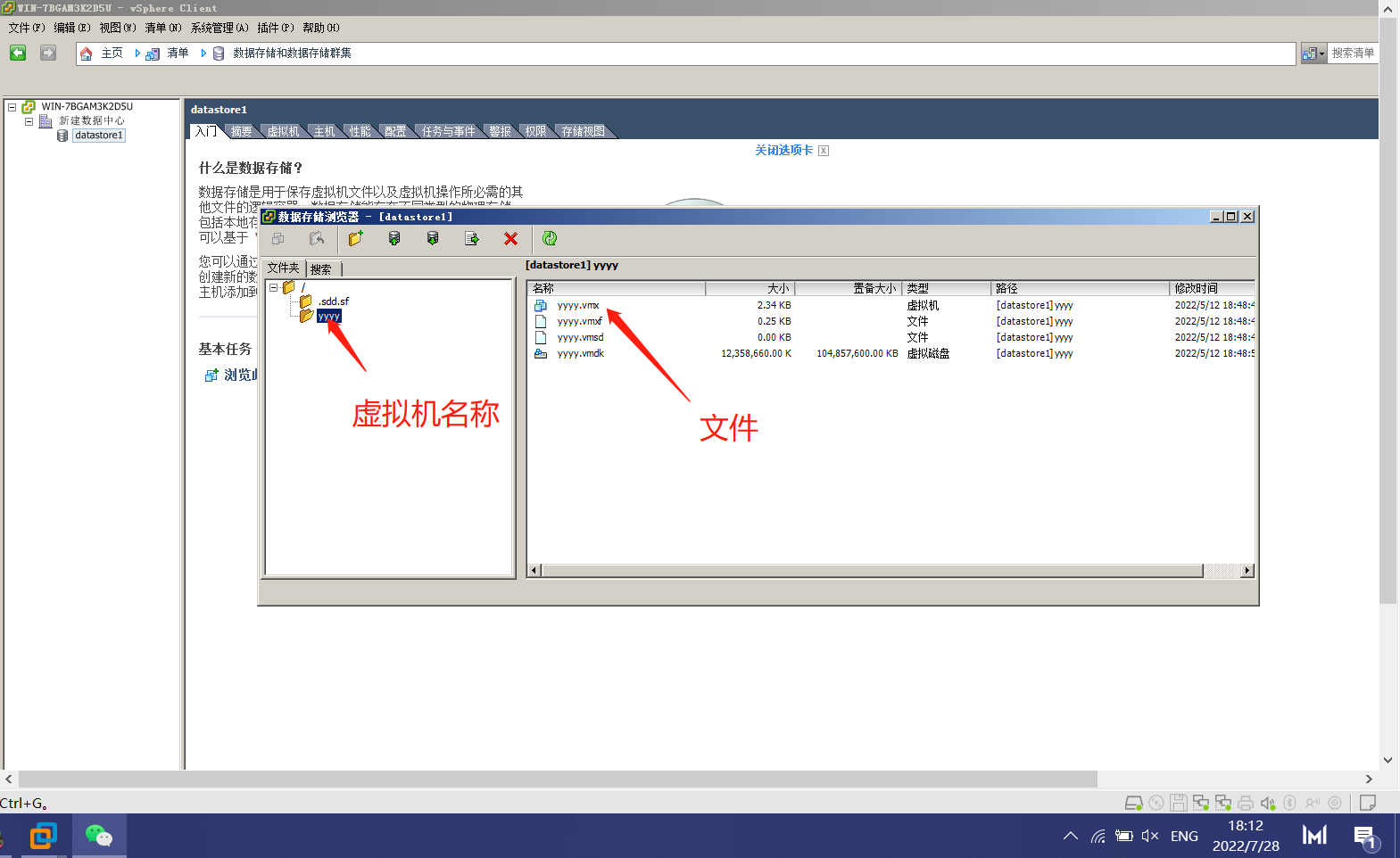Image resolution: width=1400 pixels, height=858 pixels.
Task: Sort by the 置备大小 column header
Action: (849, 288)
